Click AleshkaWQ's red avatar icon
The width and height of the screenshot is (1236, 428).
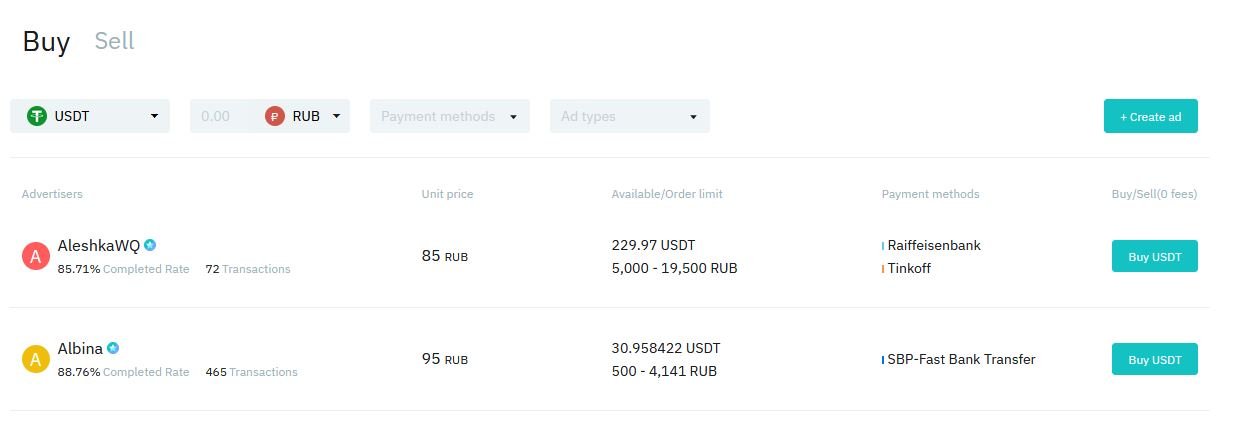pos(36,256)
